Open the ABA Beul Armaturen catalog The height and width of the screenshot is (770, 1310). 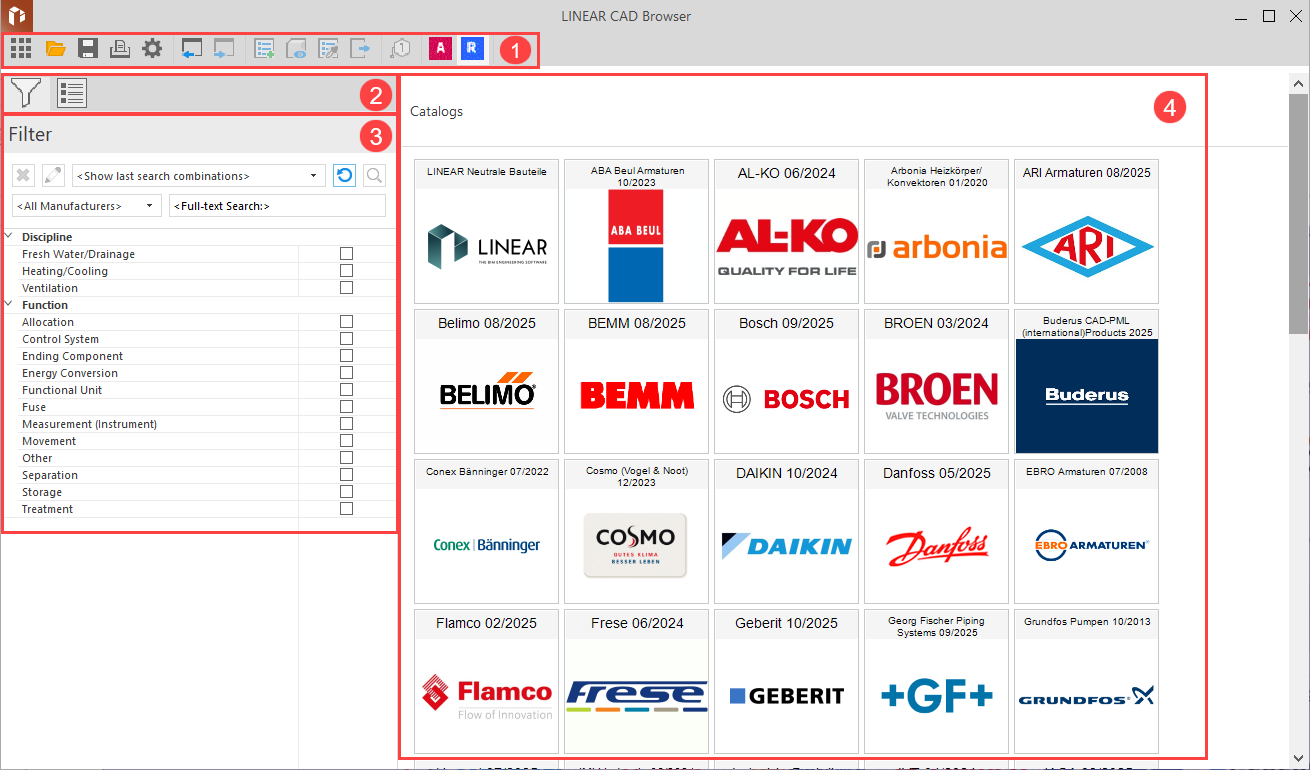coord(637,231)
